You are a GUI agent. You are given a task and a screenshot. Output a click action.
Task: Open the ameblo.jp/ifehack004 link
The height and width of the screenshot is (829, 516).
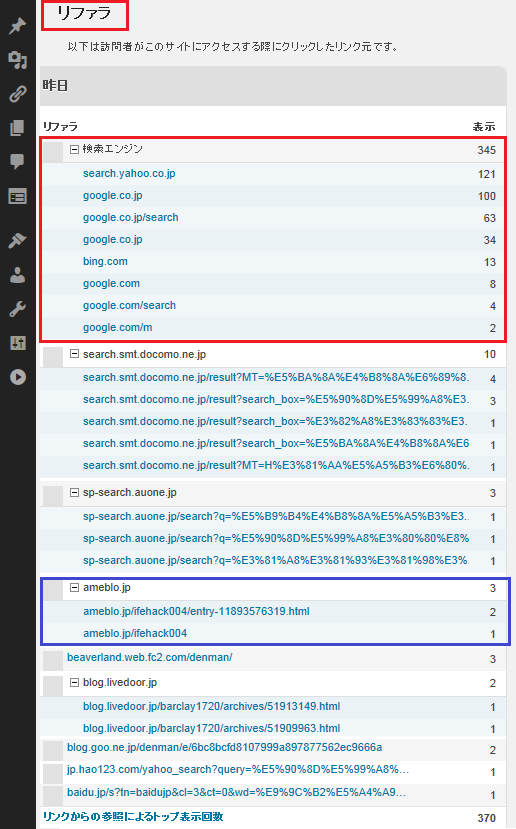coord(135,633)
